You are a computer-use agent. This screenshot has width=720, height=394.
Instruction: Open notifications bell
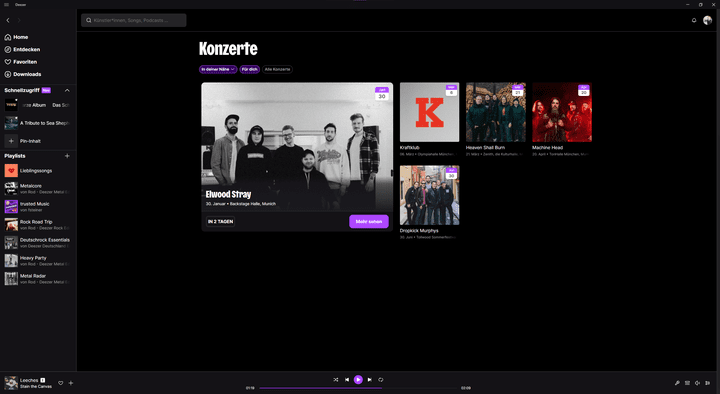click(694, 20)
